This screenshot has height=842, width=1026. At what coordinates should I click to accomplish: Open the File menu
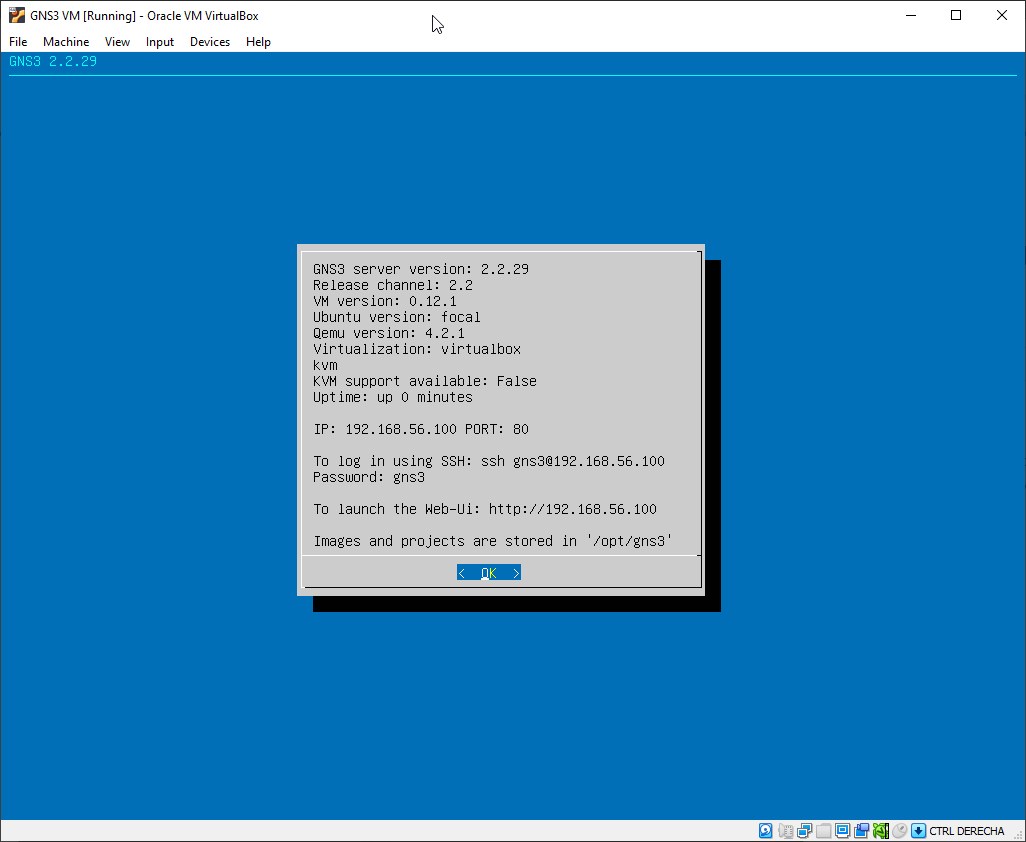pyautogui.click(x=18, y=42)
